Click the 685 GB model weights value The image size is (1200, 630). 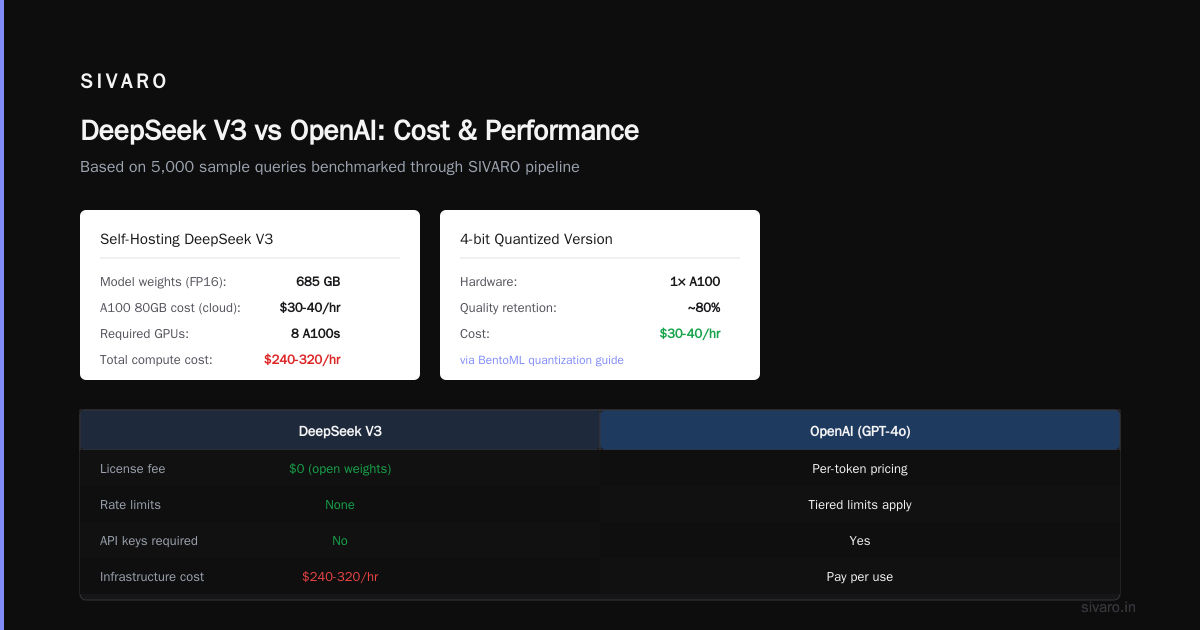pos(318,281)
